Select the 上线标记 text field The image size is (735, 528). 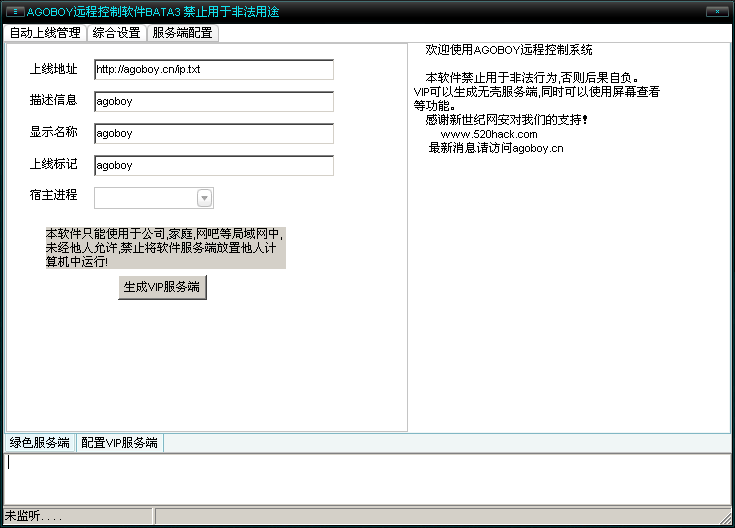point(213,165)
